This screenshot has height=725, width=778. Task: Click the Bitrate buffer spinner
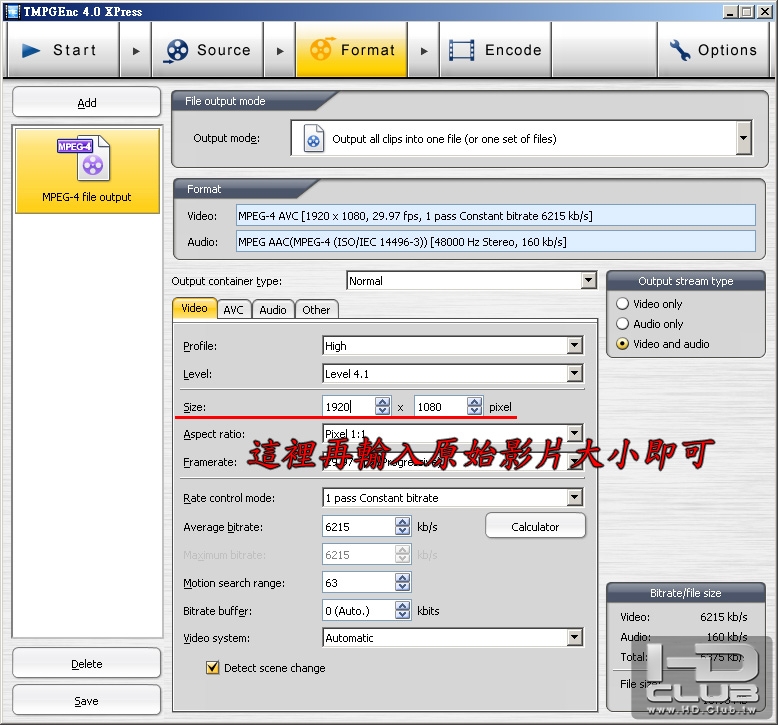(402, 610)
